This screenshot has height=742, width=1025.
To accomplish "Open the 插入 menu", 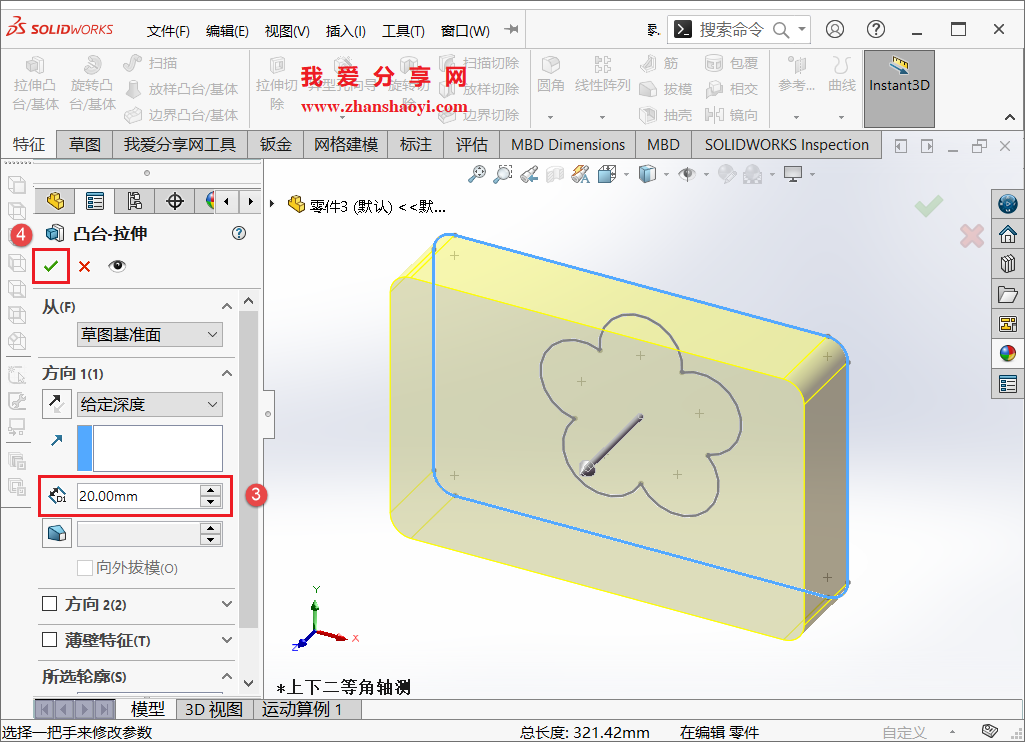I will [x=345, y=30].
